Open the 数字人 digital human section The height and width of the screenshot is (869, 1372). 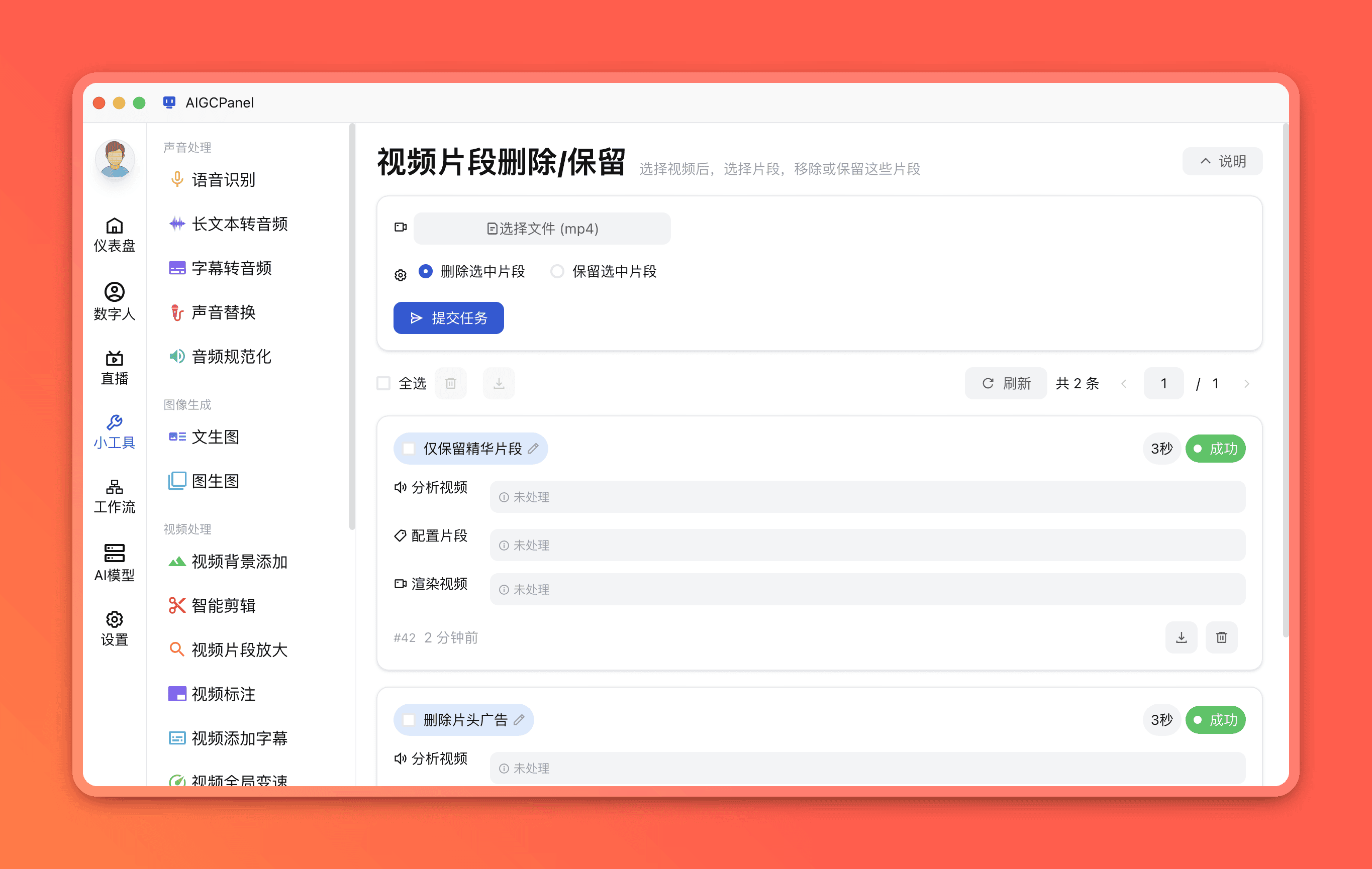point(114,301)
